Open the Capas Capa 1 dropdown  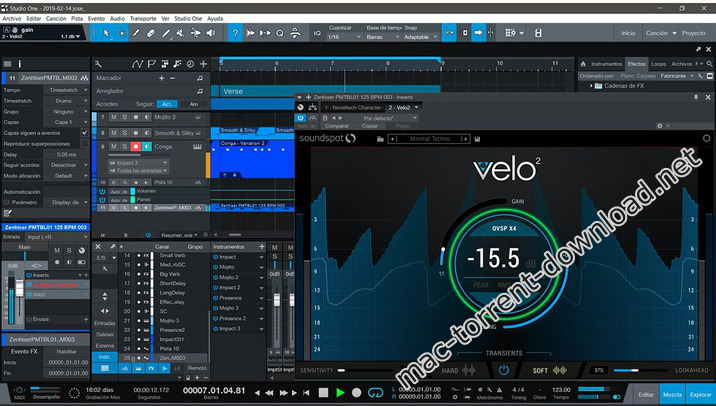tap(67, 122)
